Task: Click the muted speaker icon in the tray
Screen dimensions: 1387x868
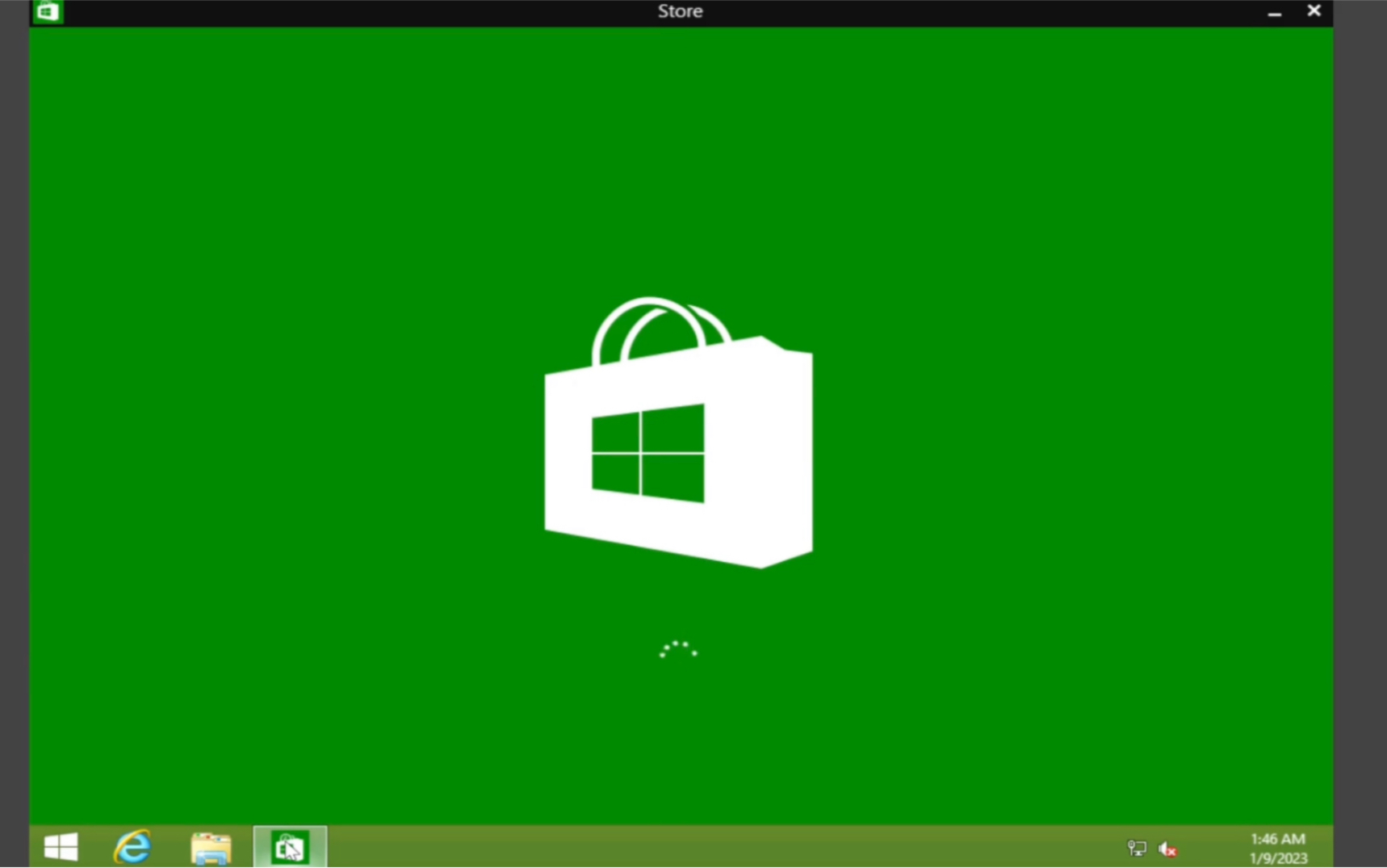Action: (1167, 848)
